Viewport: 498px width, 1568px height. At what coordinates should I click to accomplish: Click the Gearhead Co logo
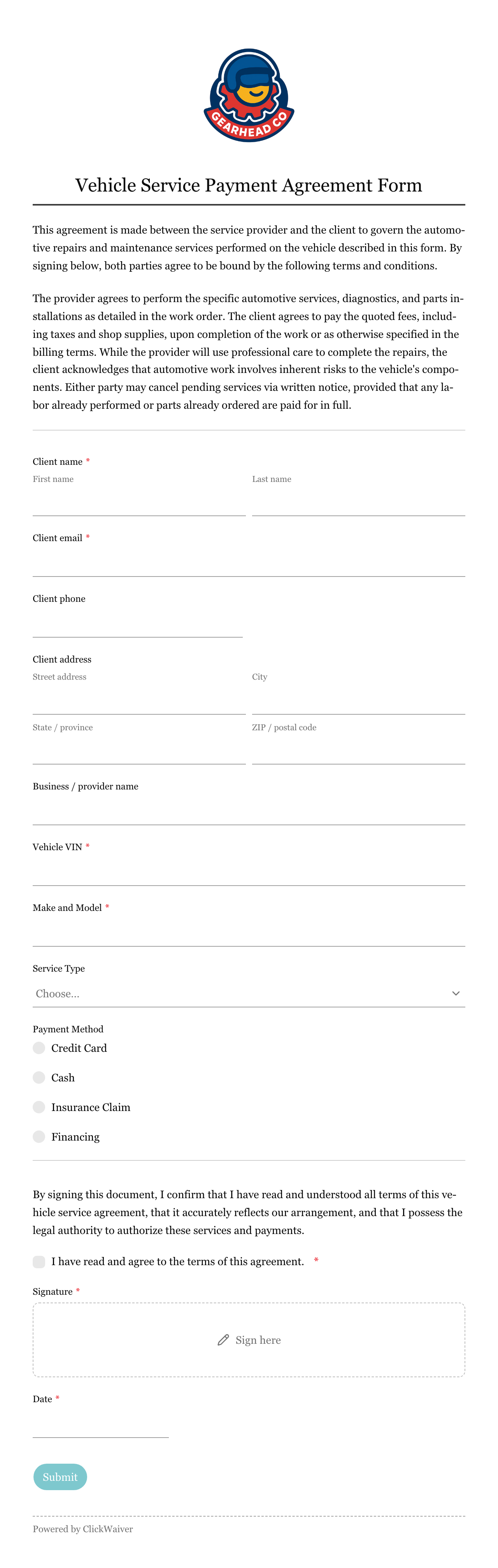[x=249, y=95]
